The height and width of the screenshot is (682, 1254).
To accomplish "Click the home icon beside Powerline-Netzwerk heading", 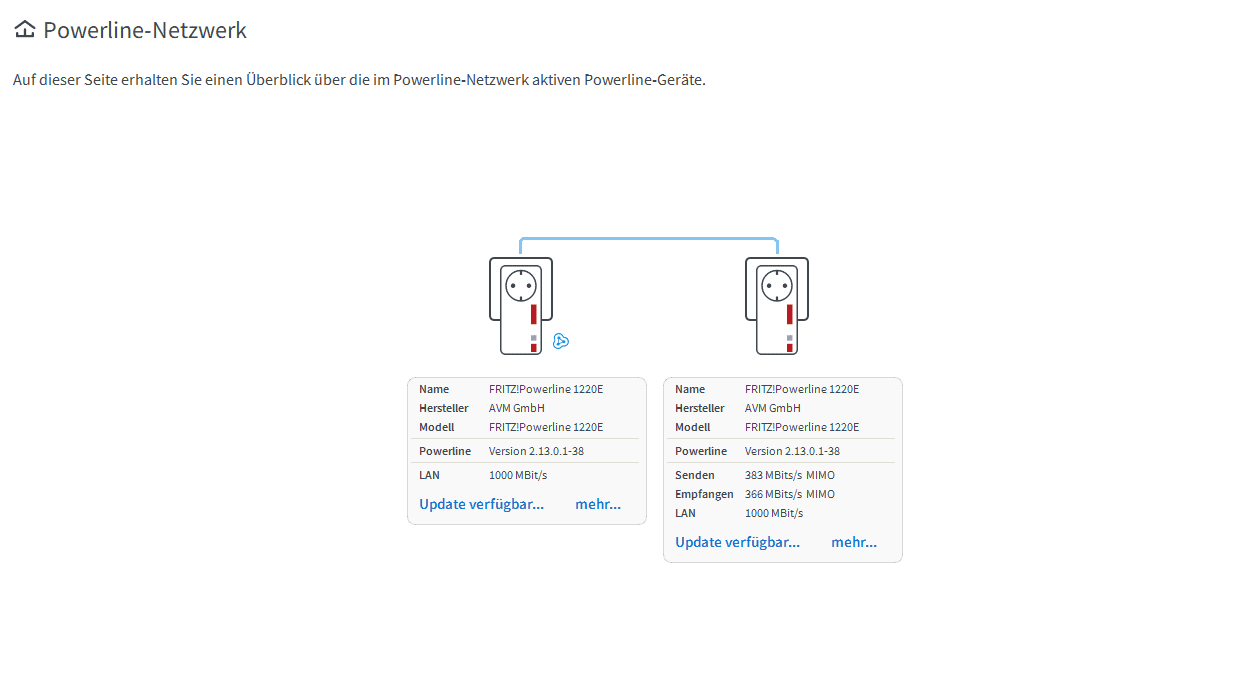I will tap(25, 30).
